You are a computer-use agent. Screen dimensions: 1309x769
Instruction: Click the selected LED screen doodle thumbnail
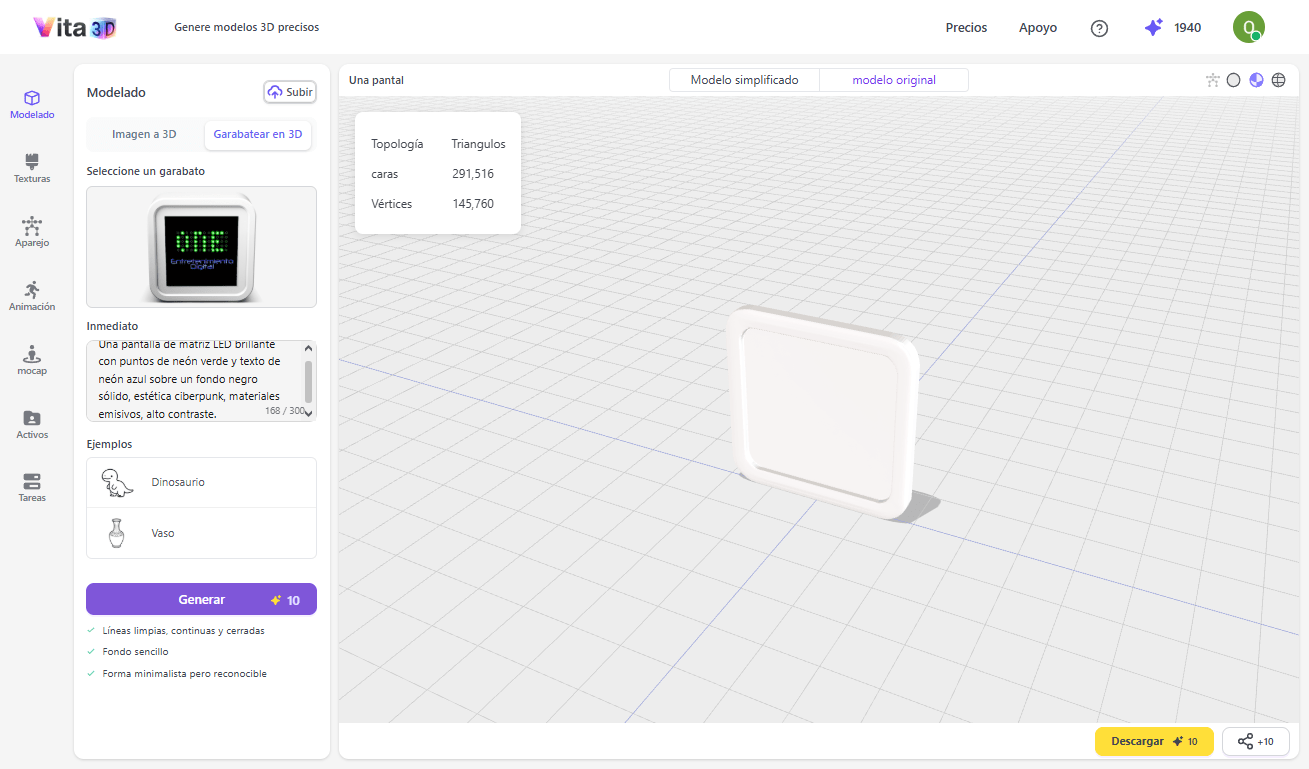click(x=201, y=247)
